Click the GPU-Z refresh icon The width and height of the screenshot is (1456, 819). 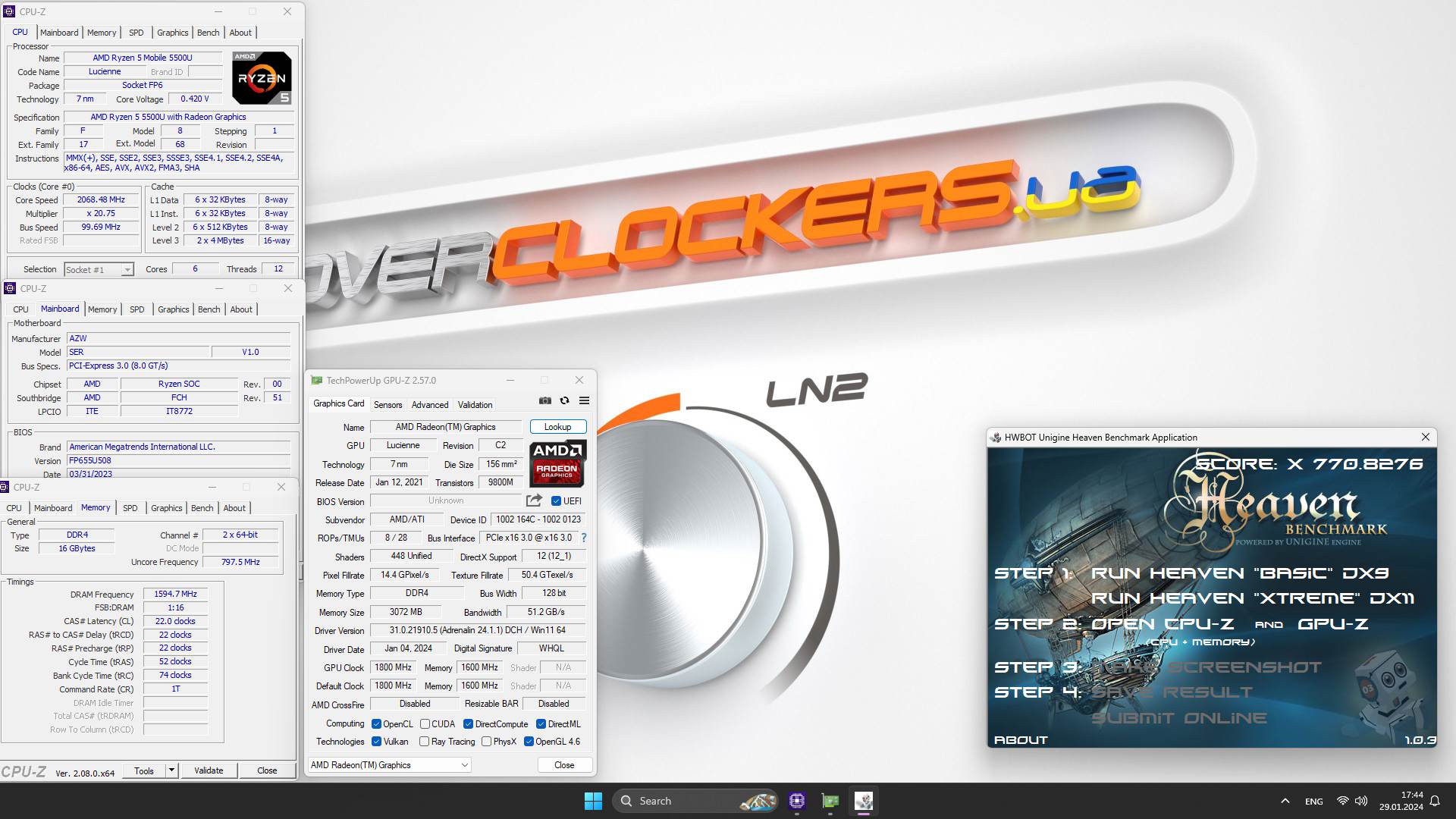point(564,400)
